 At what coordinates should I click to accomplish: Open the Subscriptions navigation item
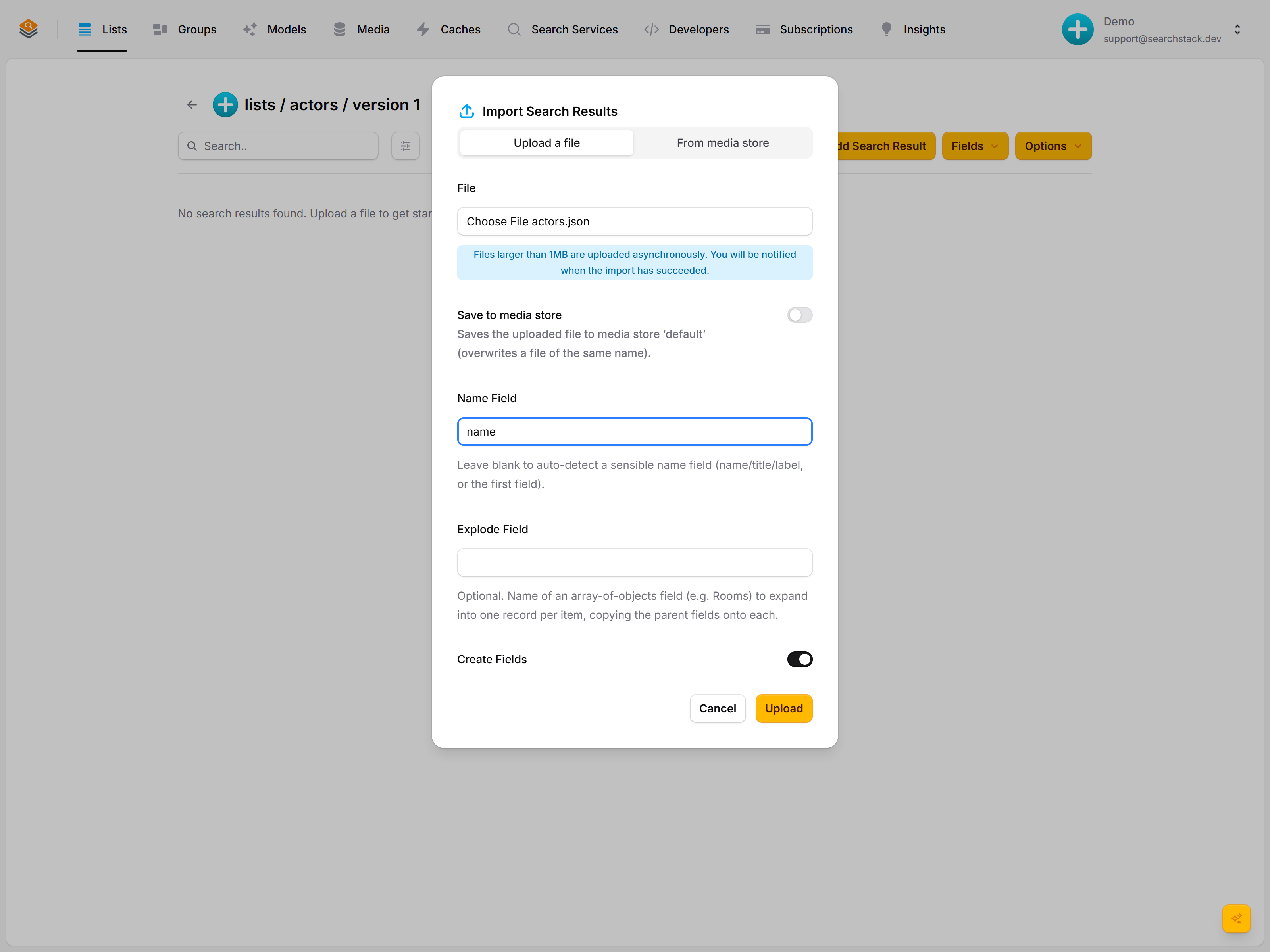click(x=804, y=29)
